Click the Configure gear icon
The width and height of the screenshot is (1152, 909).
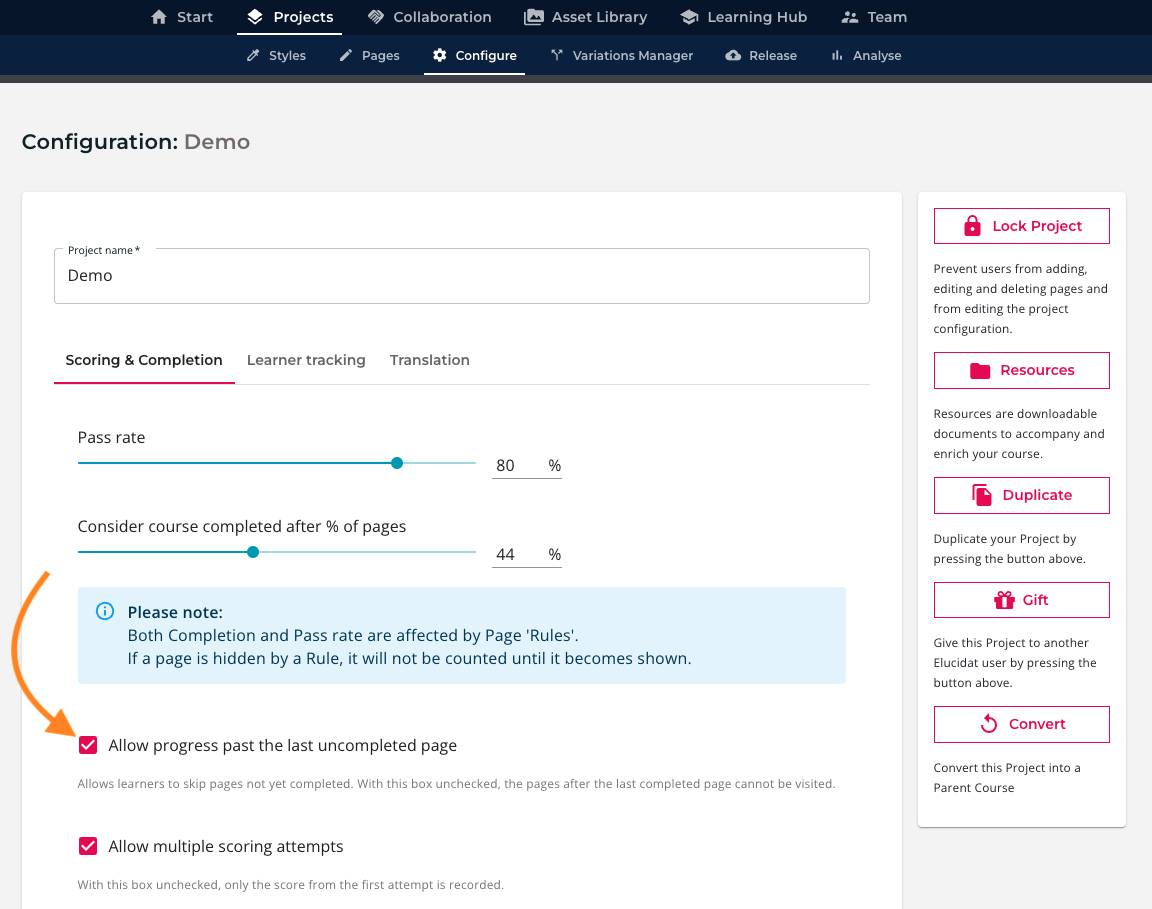point(439,55)
